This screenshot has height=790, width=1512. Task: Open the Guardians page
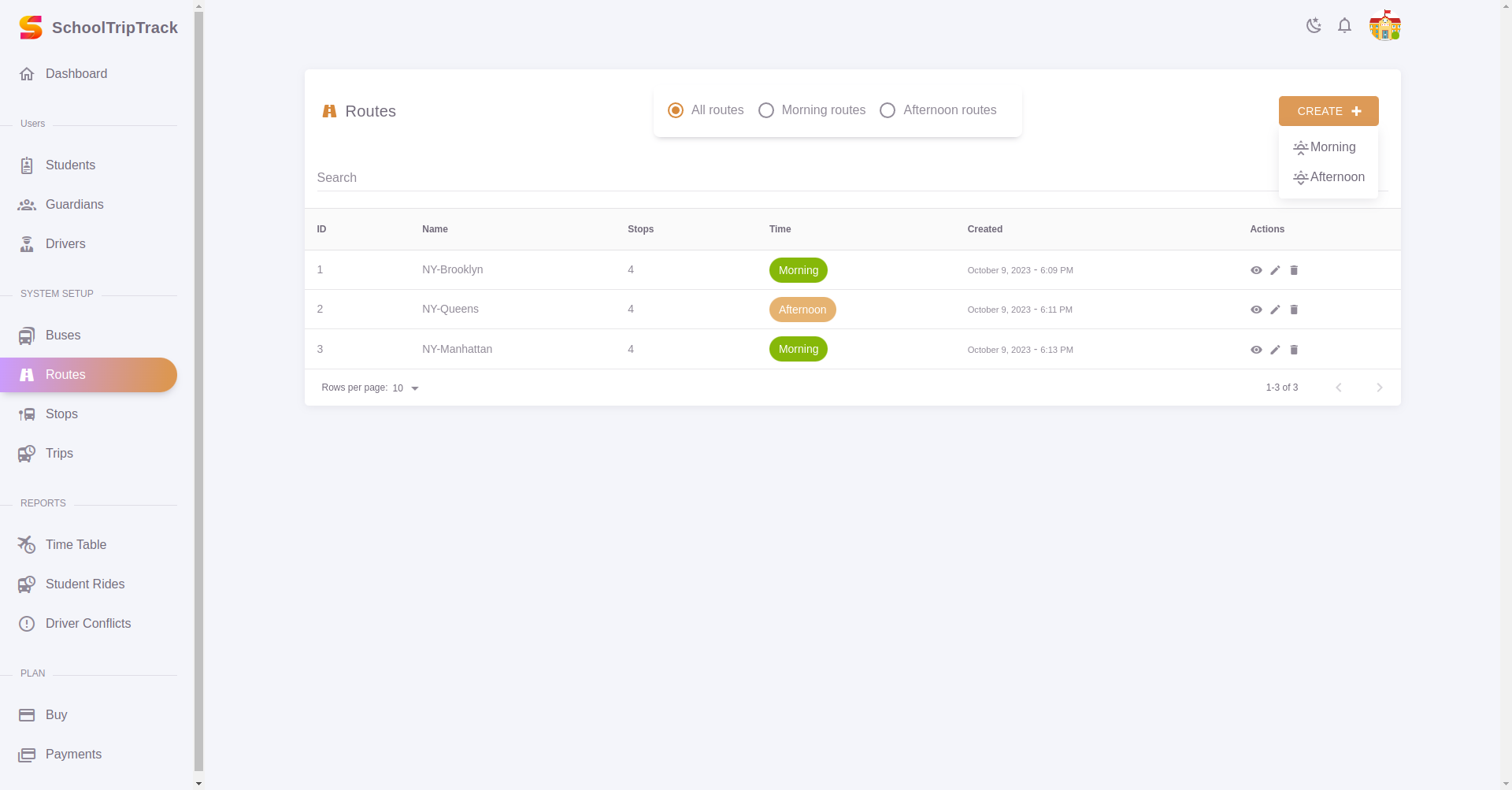tap(74, 204)
